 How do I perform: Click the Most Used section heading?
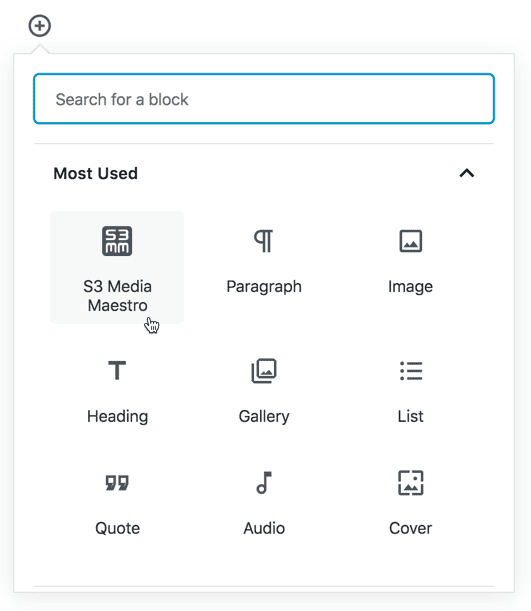click(95, 173)
